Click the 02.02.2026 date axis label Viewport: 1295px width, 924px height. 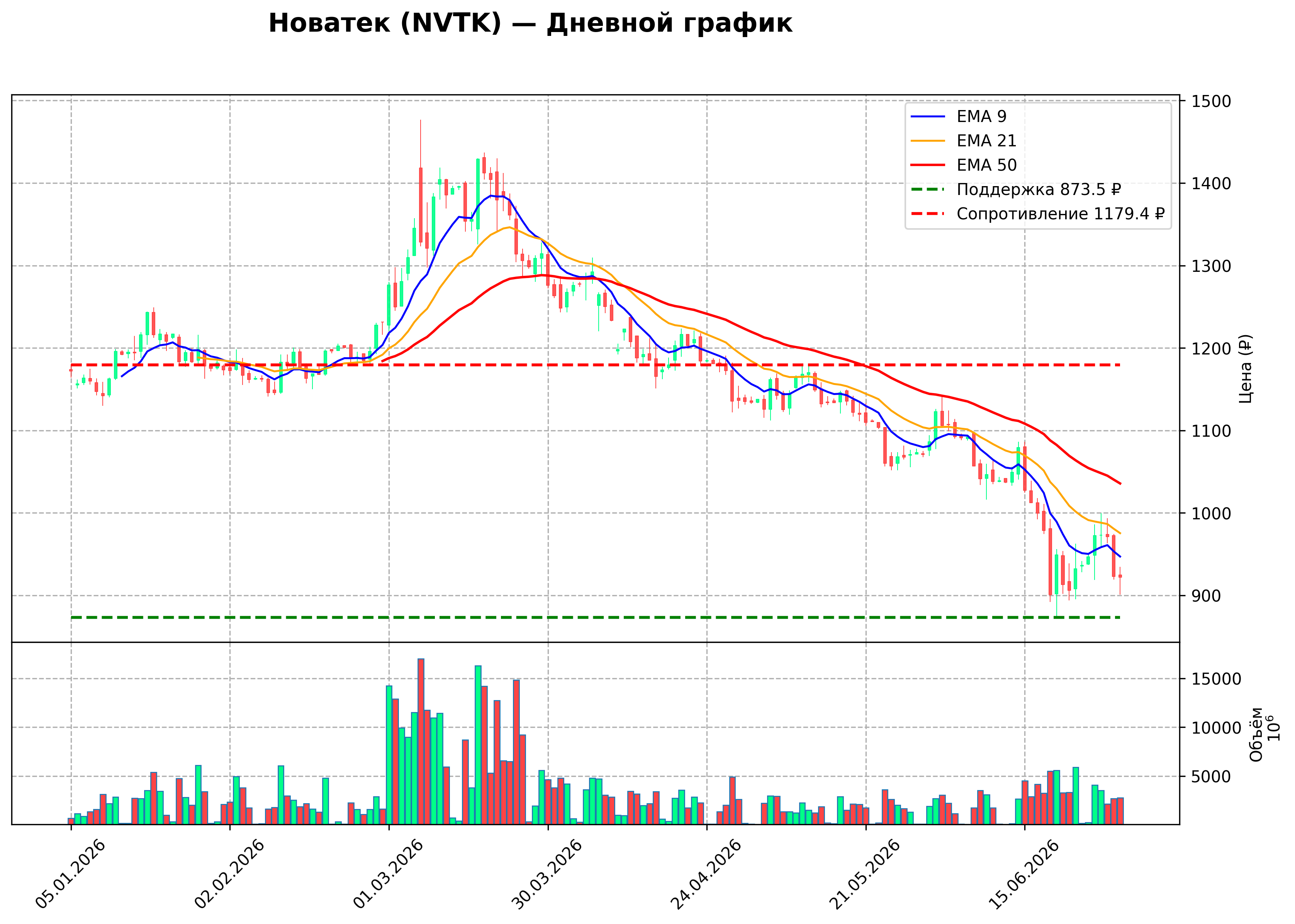[x=230, y=874]
